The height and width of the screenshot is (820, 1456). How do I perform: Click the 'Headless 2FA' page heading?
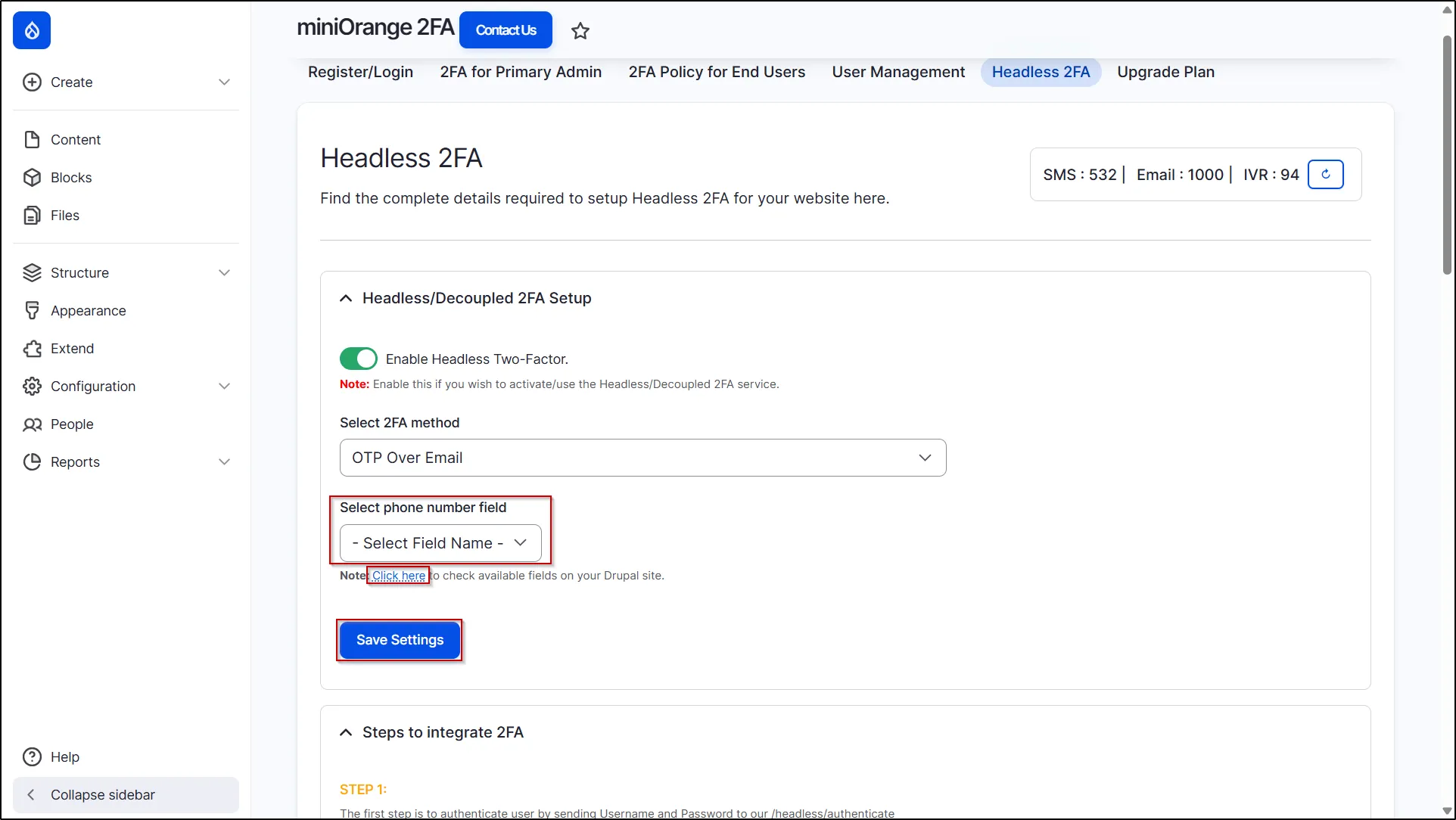tap(401, 158)
